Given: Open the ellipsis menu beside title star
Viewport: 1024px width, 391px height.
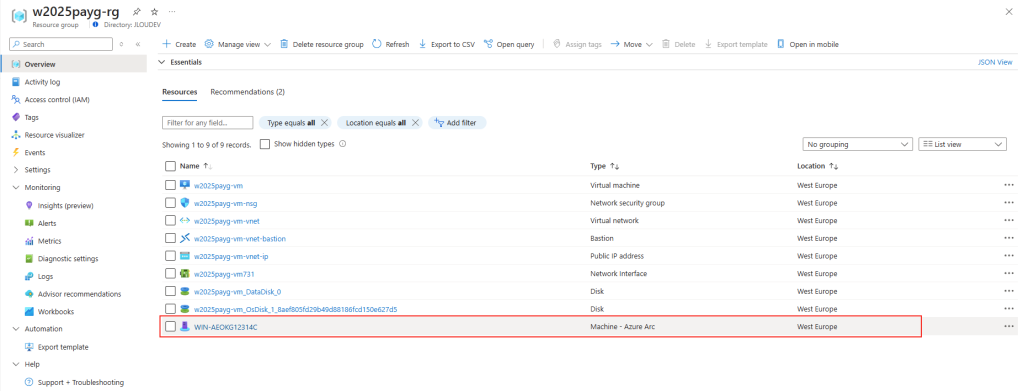Looking at the screenshot, I should click(x=172, y=12).
